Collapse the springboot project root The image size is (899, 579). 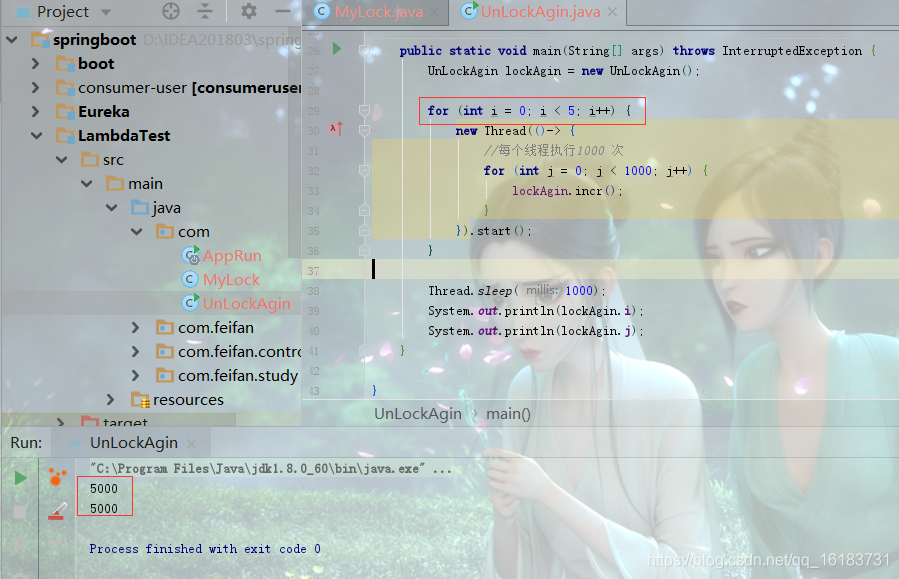pyautogui.click(x=11, y=40)
